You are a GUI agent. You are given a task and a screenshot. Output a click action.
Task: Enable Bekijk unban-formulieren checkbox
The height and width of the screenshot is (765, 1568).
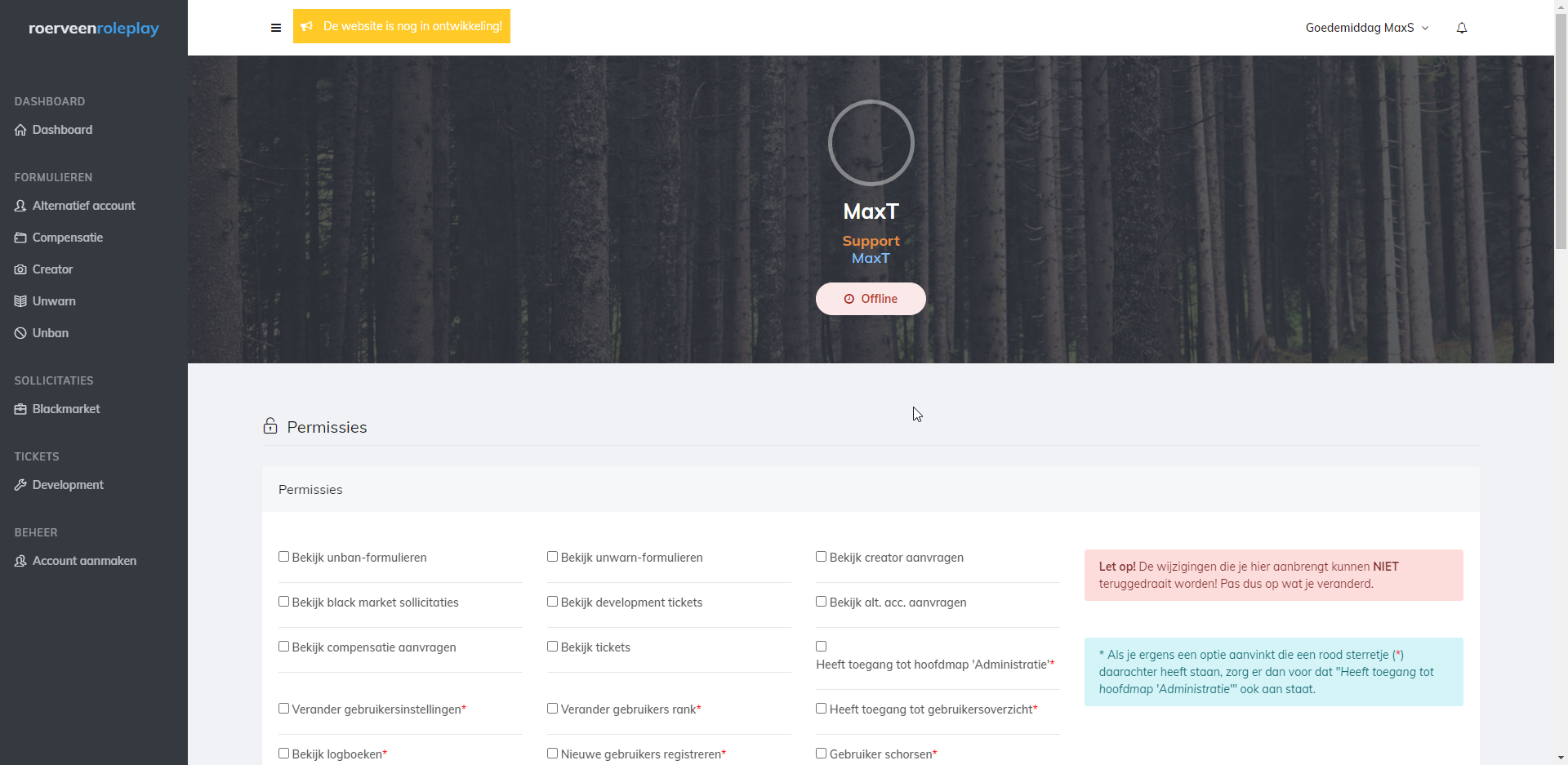point(284,557)
